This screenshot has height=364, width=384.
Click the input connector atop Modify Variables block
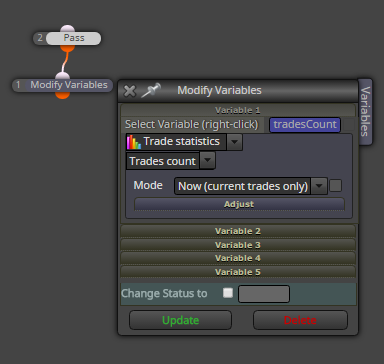62,76
